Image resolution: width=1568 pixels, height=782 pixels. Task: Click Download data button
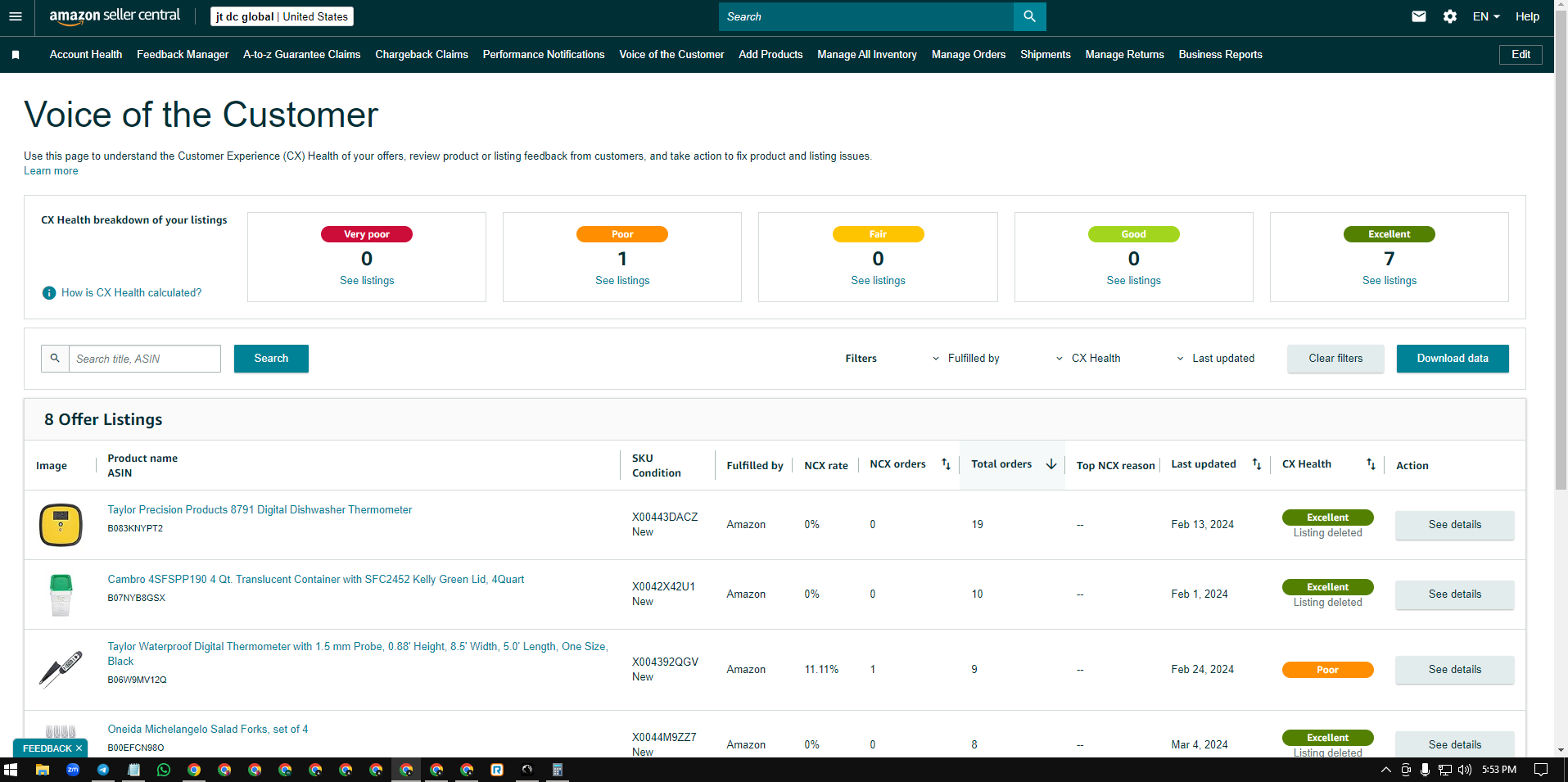(x=1453, y=359)
